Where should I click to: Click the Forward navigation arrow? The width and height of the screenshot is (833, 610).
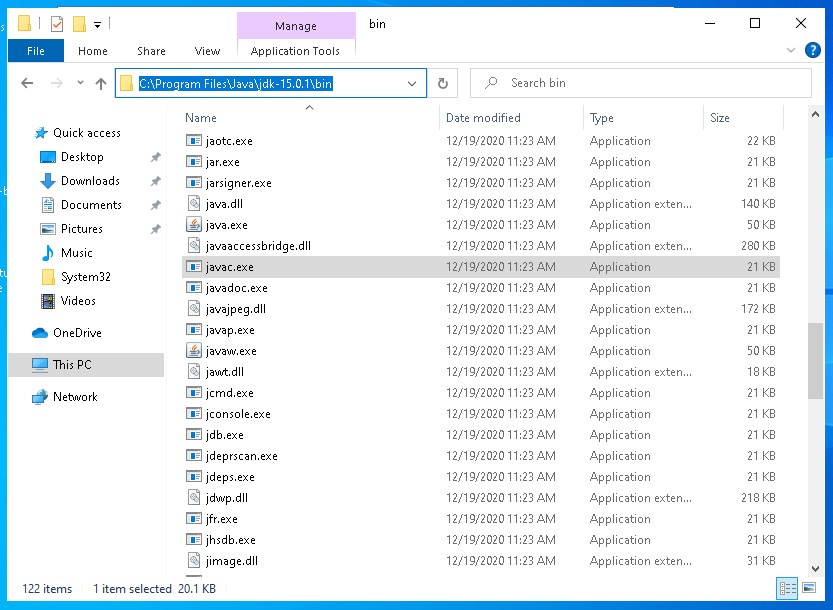tap(56, 83)
